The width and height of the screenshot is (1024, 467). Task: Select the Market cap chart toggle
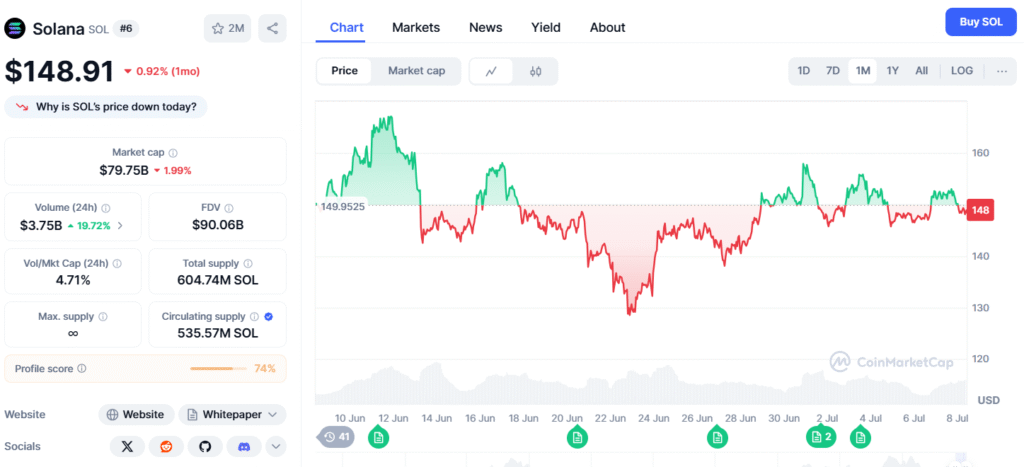416,71
